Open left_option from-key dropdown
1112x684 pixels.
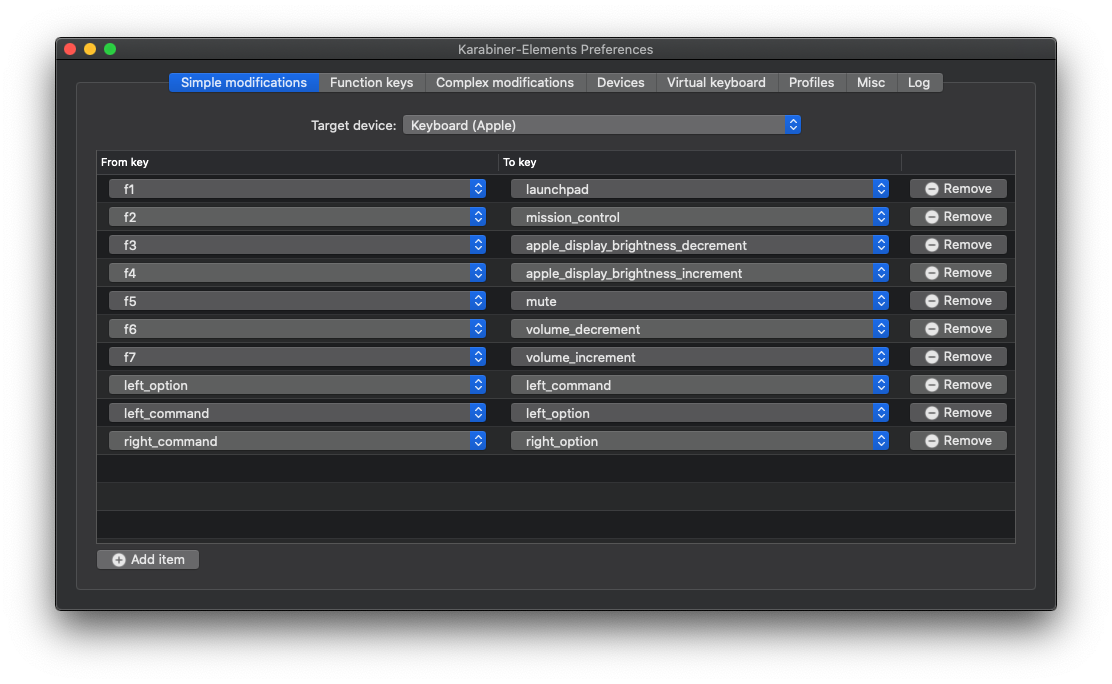(x=297, y=385)
